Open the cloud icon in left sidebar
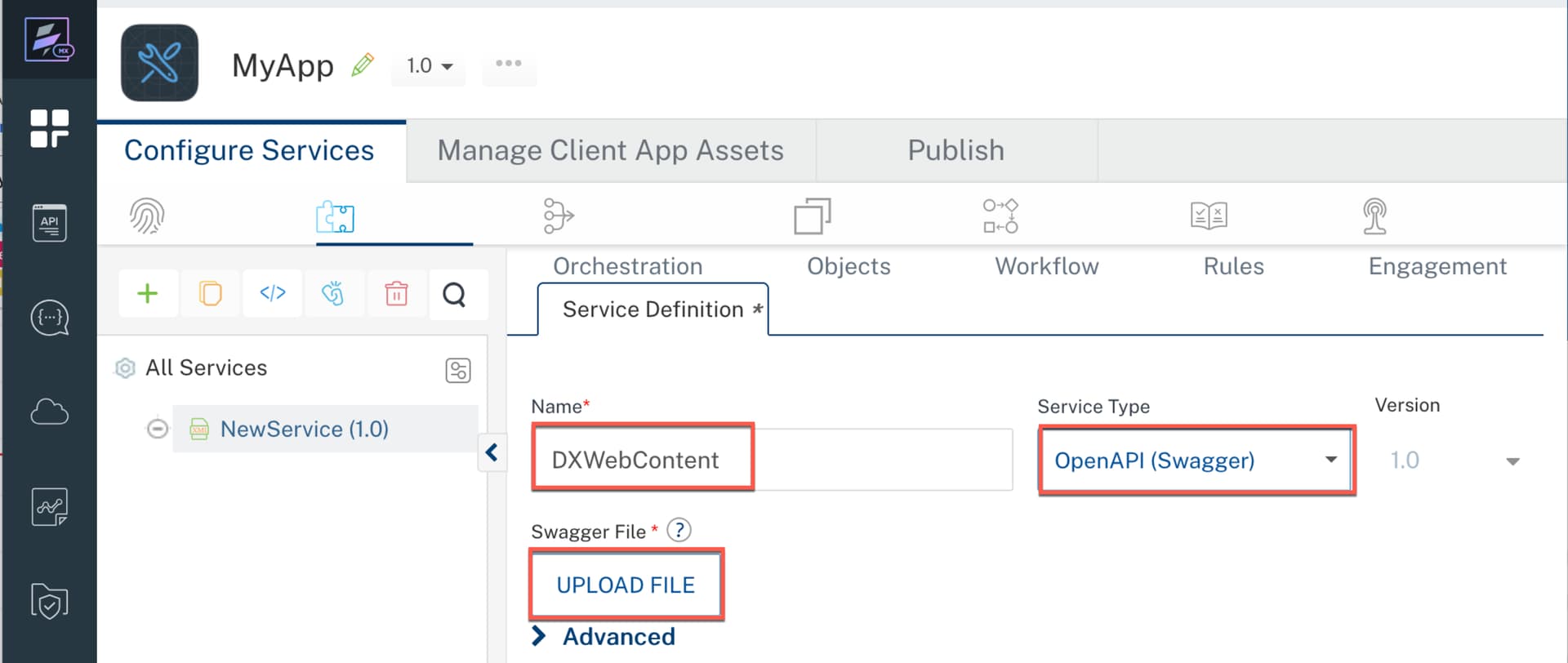 49,412
